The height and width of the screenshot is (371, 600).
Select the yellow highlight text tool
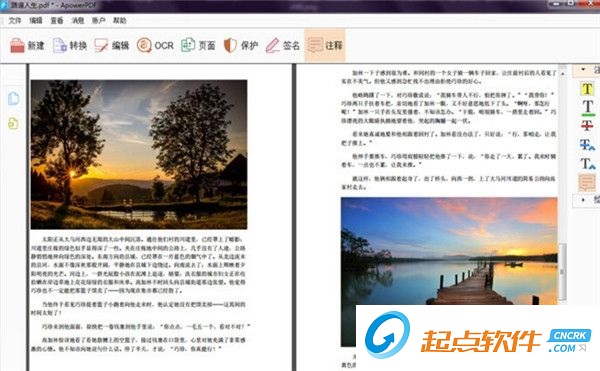point(587,89)
